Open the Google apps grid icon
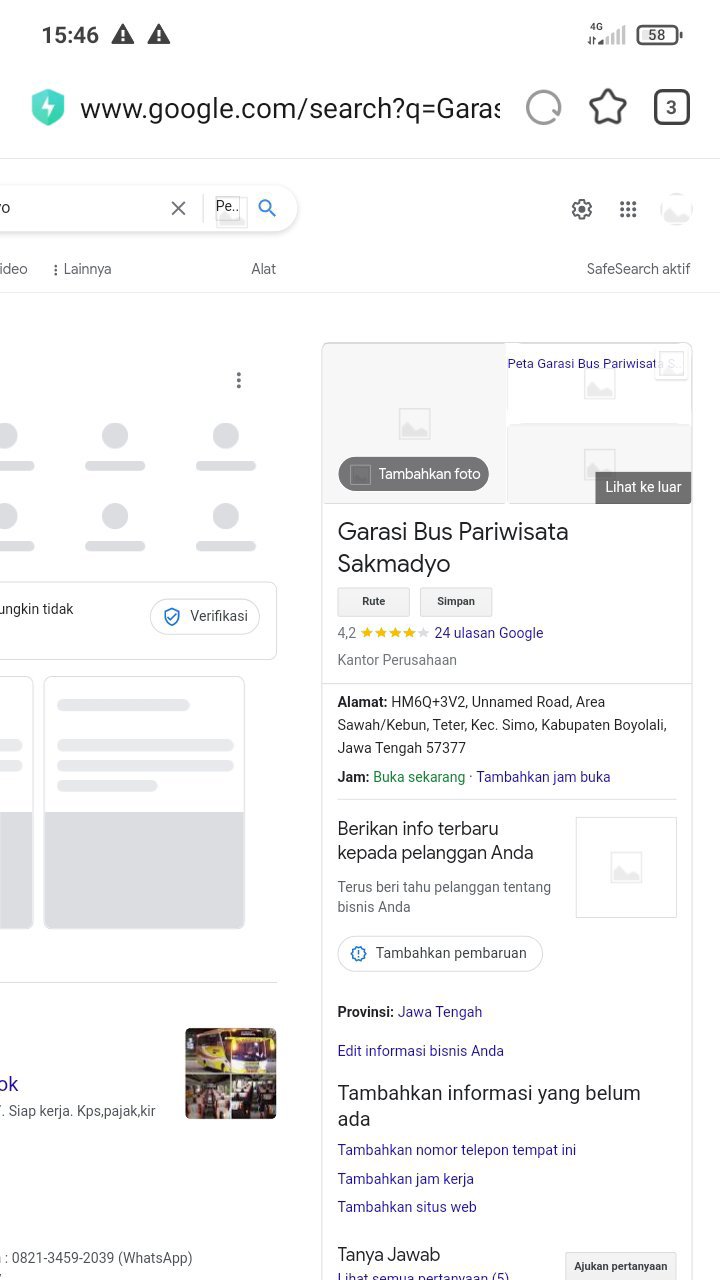The image size is (720, 1280). [x=628, y=209]
